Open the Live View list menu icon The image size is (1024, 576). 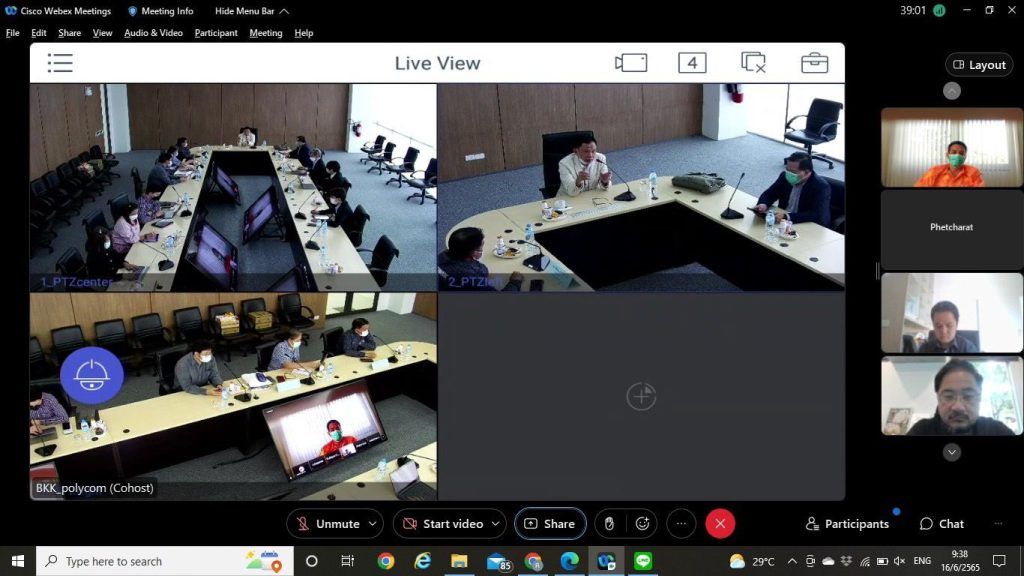tap(60, 63)
